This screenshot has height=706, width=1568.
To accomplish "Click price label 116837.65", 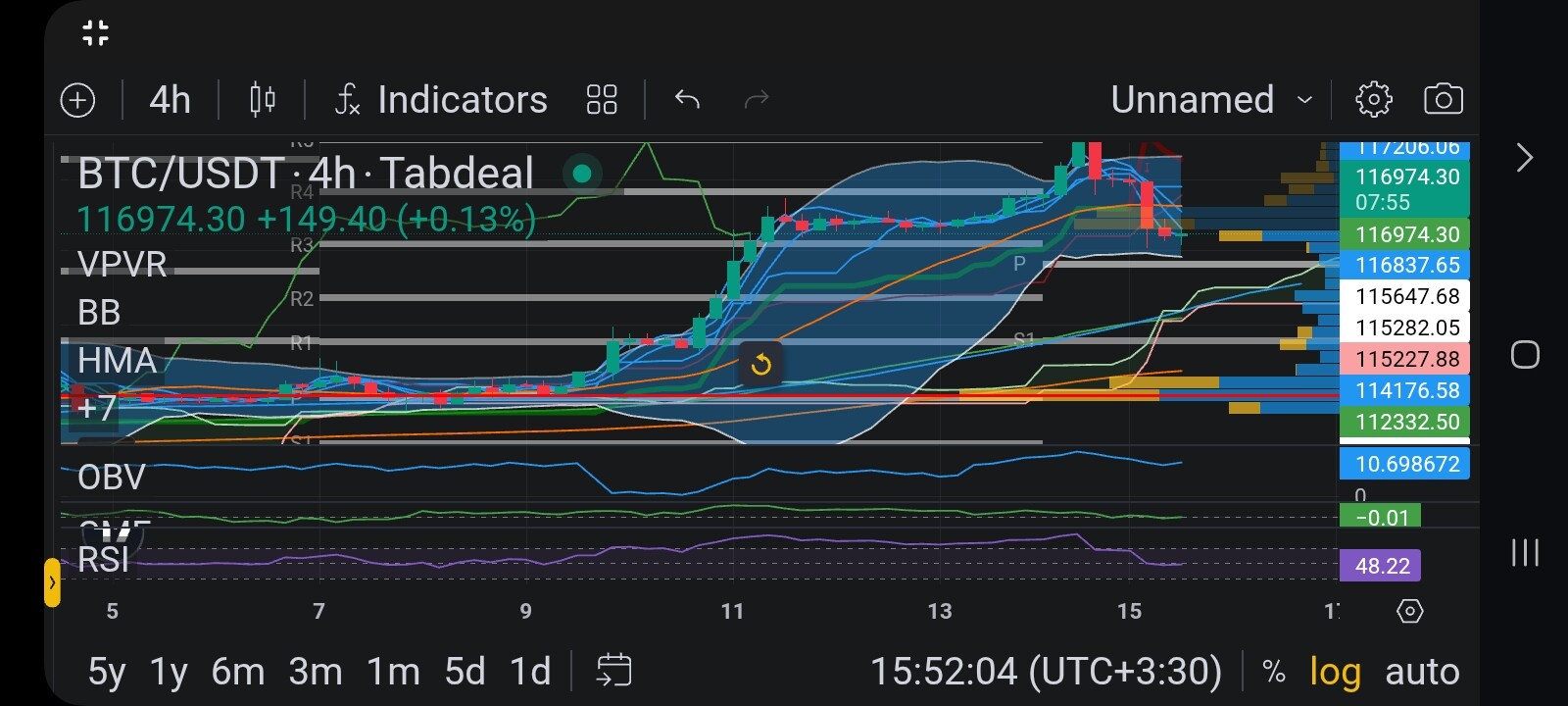I will (x=1404, y=265).
